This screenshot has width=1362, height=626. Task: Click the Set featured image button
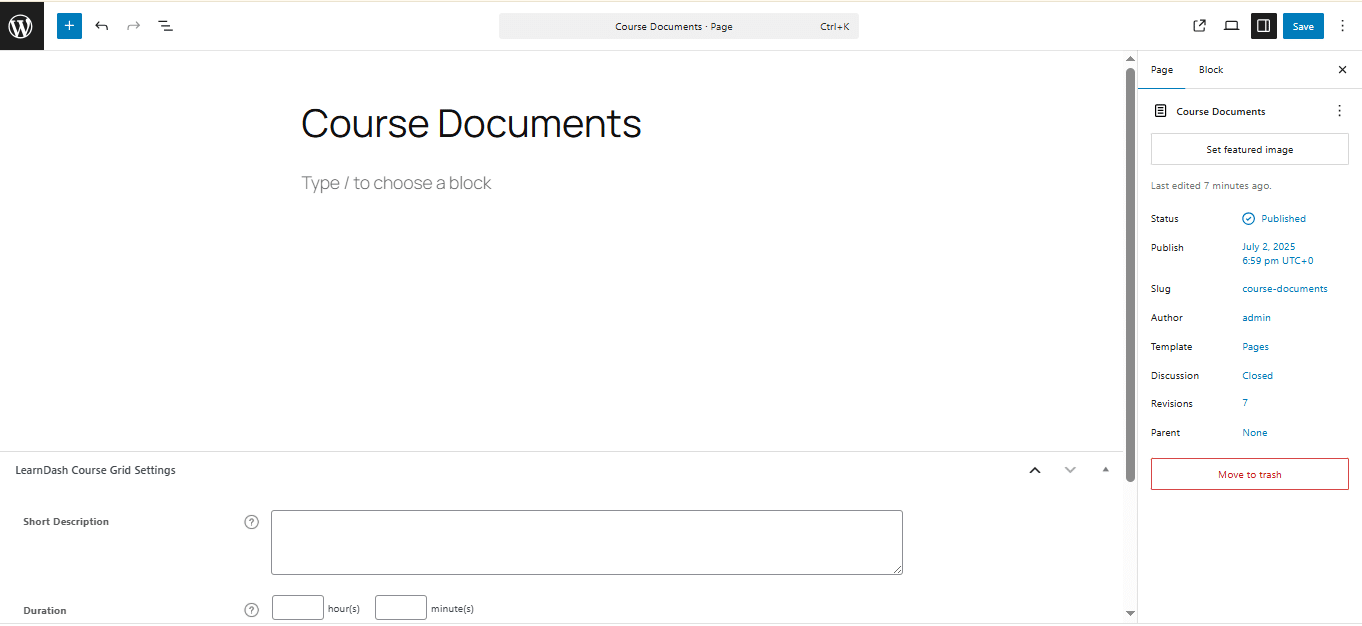[x=1250, y=150]
